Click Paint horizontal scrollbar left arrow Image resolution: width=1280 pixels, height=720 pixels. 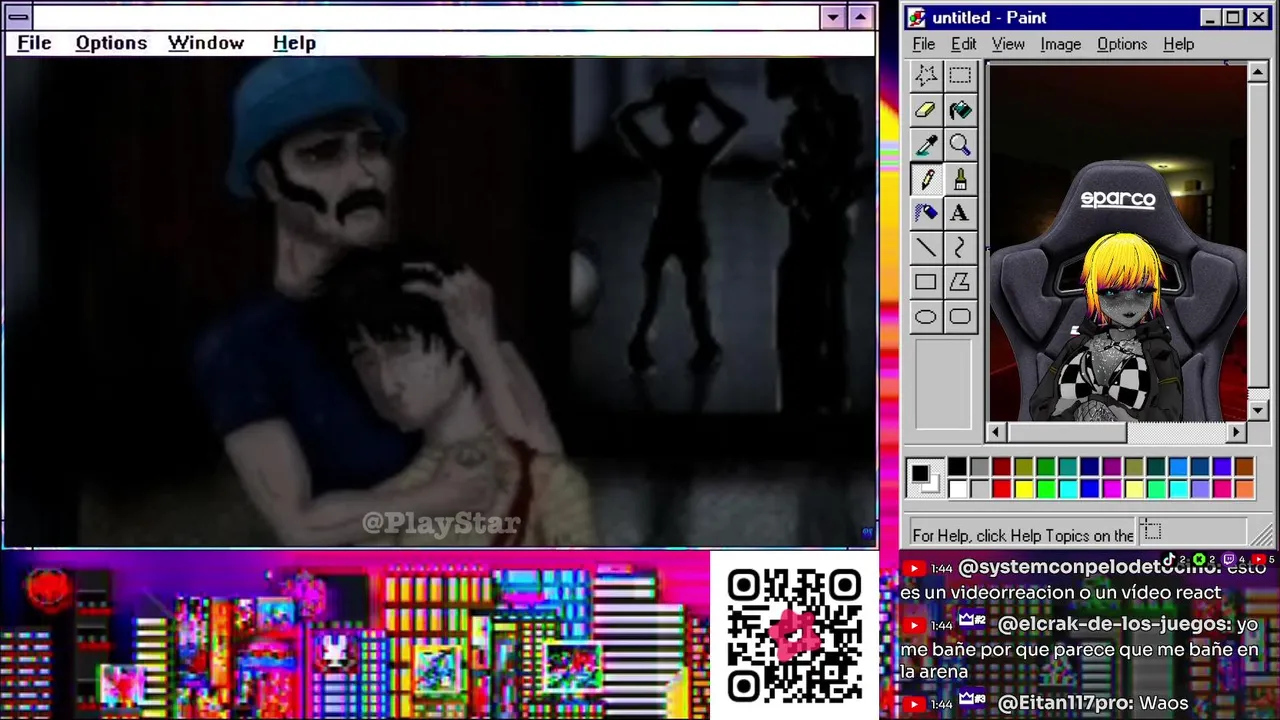[996, 432]
